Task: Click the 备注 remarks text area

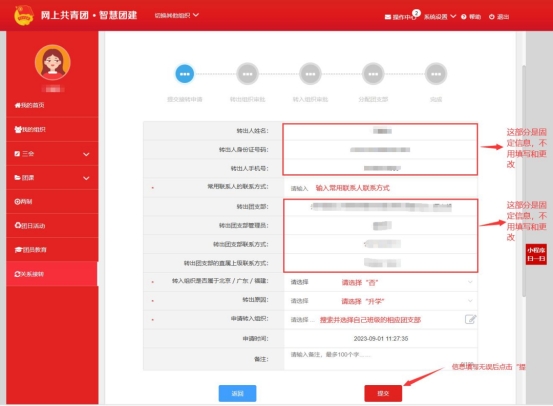Action: tap(381, 359)
